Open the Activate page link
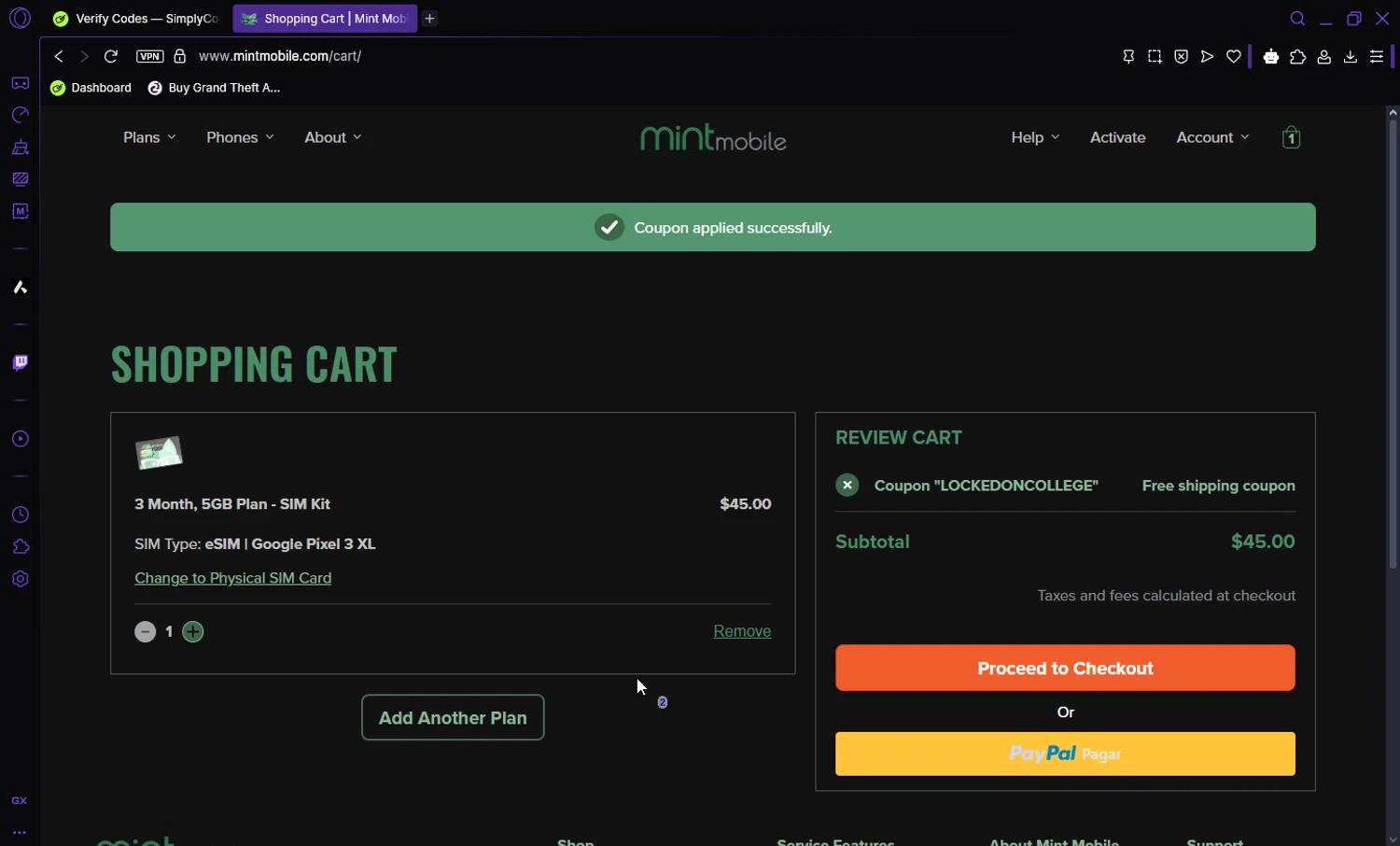1400x846 pixels. 1117,137
